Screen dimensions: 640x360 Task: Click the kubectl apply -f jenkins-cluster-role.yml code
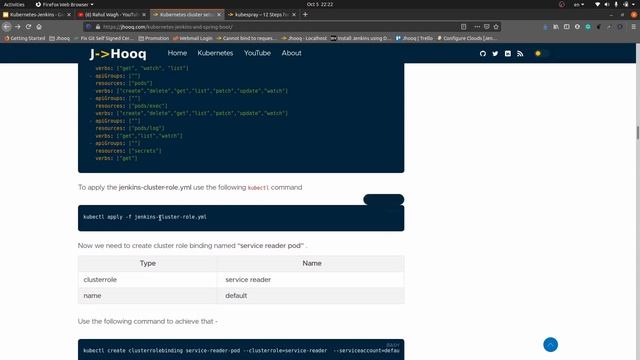click(x=145, y=217)
